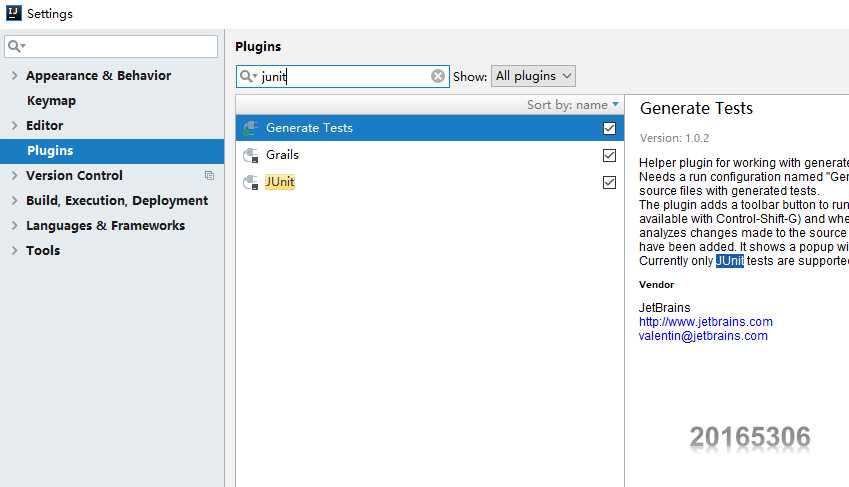Select Keymap in the settings tree
Viewport: 849px width, 487px height.
pyautogui.click(x=51, y=100)
